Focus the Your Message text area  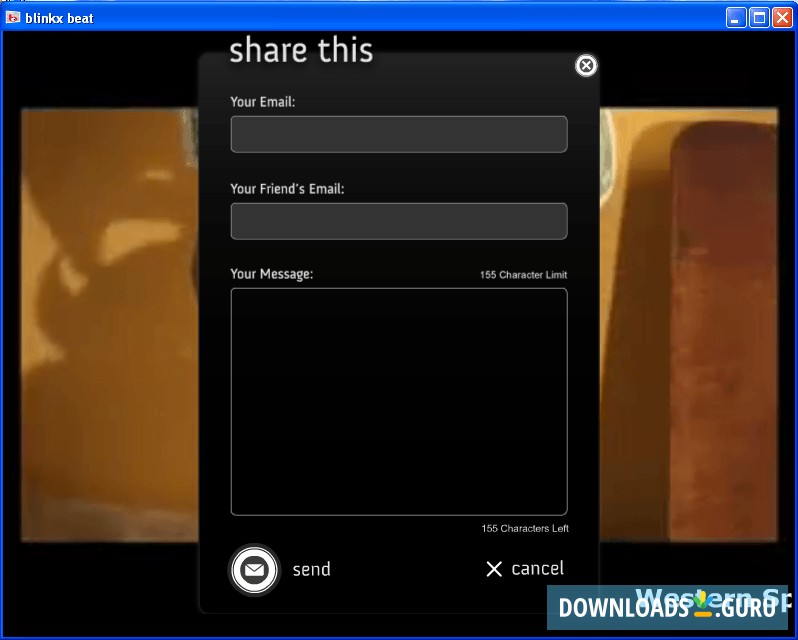point(399,402)
